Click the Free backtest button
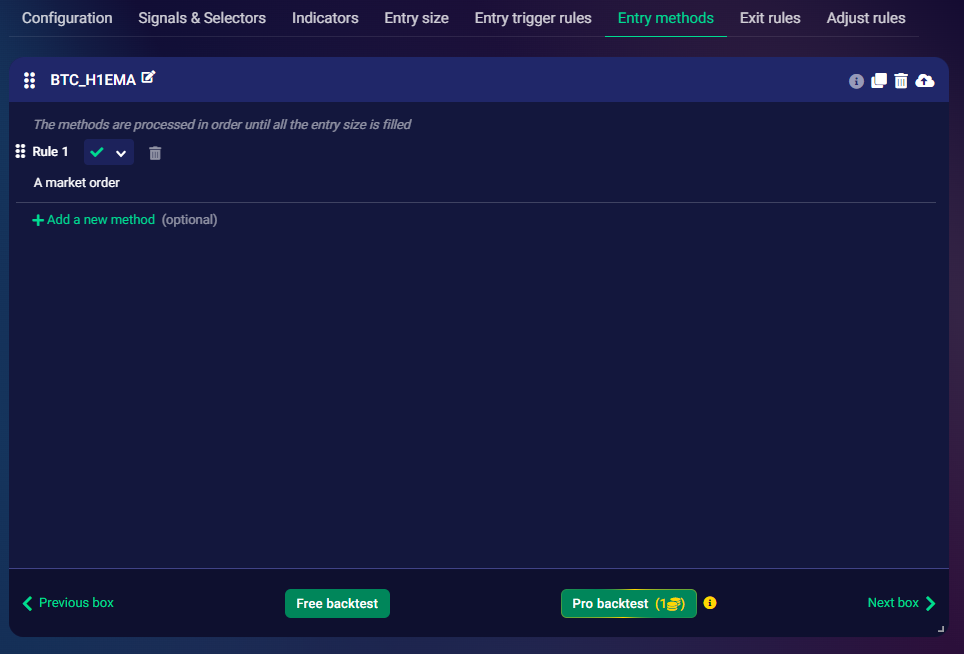 click(337, 604)
